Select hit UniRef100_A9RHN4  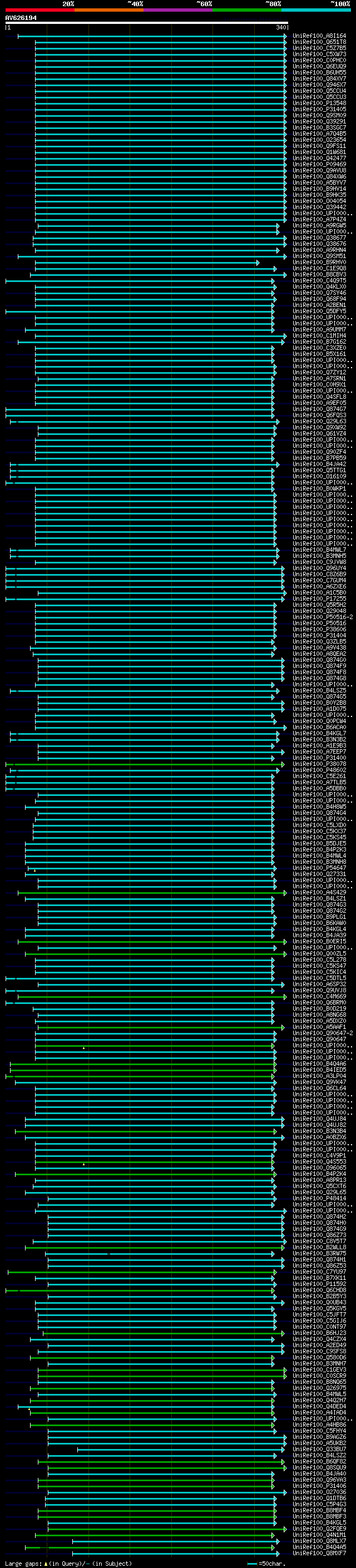pyautogui.click(x=319, y=250)
